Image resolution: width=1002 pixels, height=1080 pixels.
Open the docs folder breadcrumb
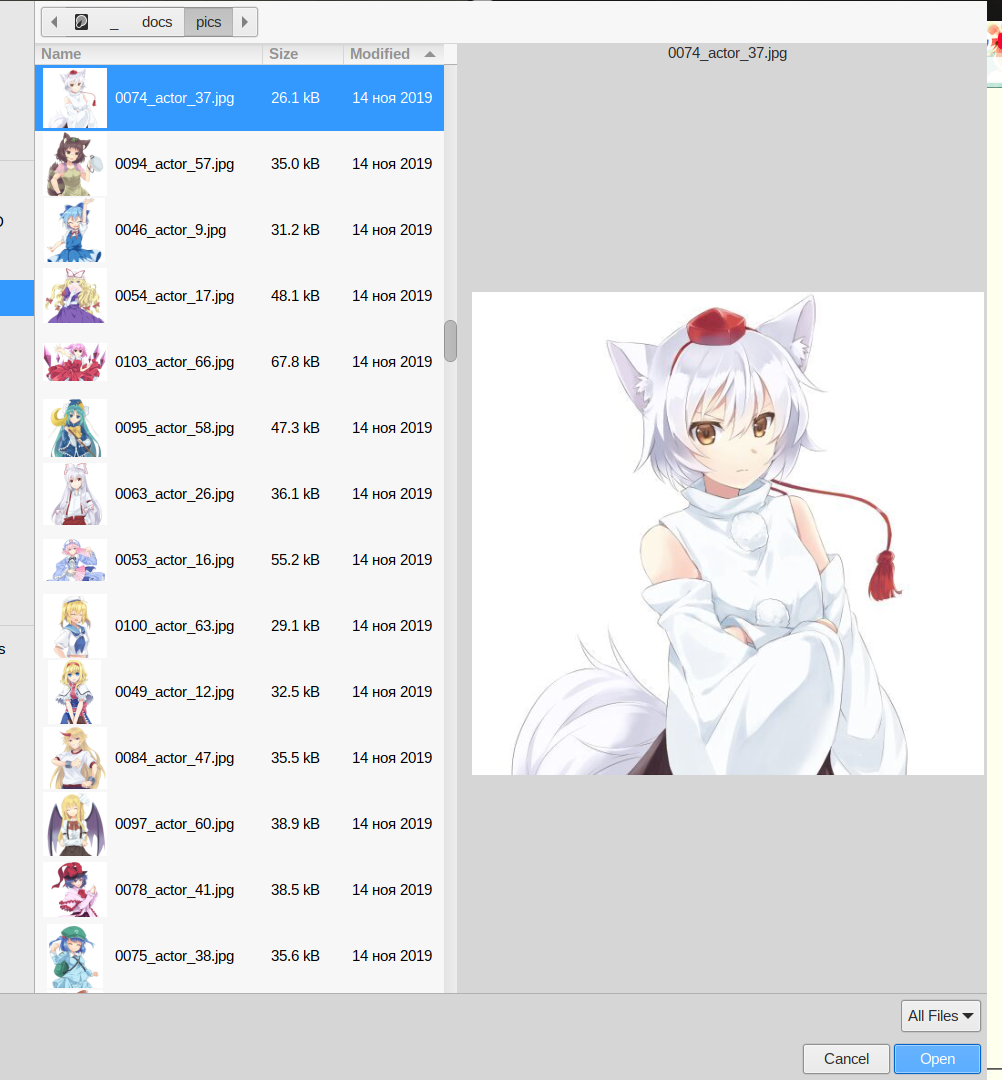[156, 22]
